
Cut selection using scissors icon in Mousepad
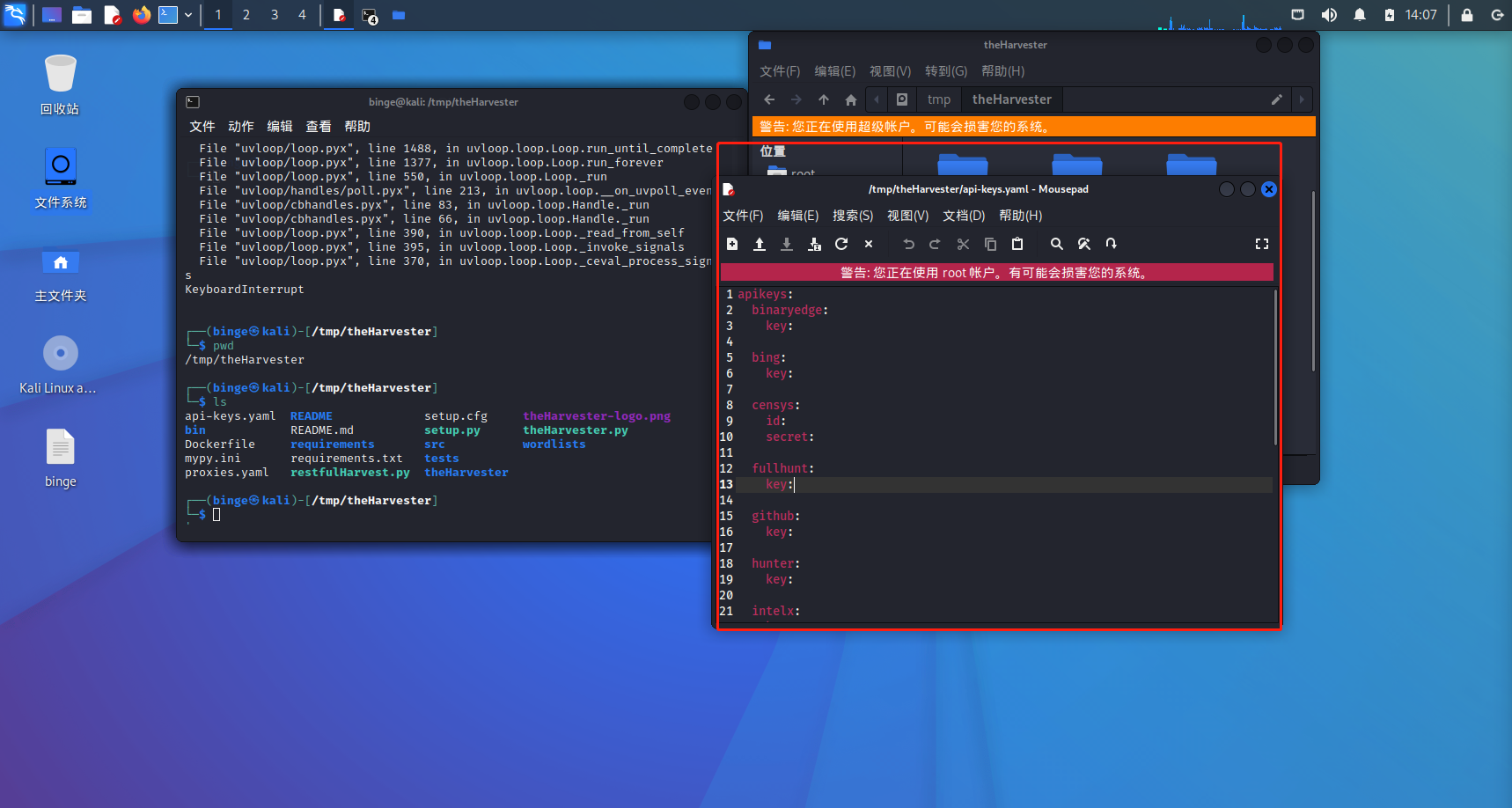[963, 244]
